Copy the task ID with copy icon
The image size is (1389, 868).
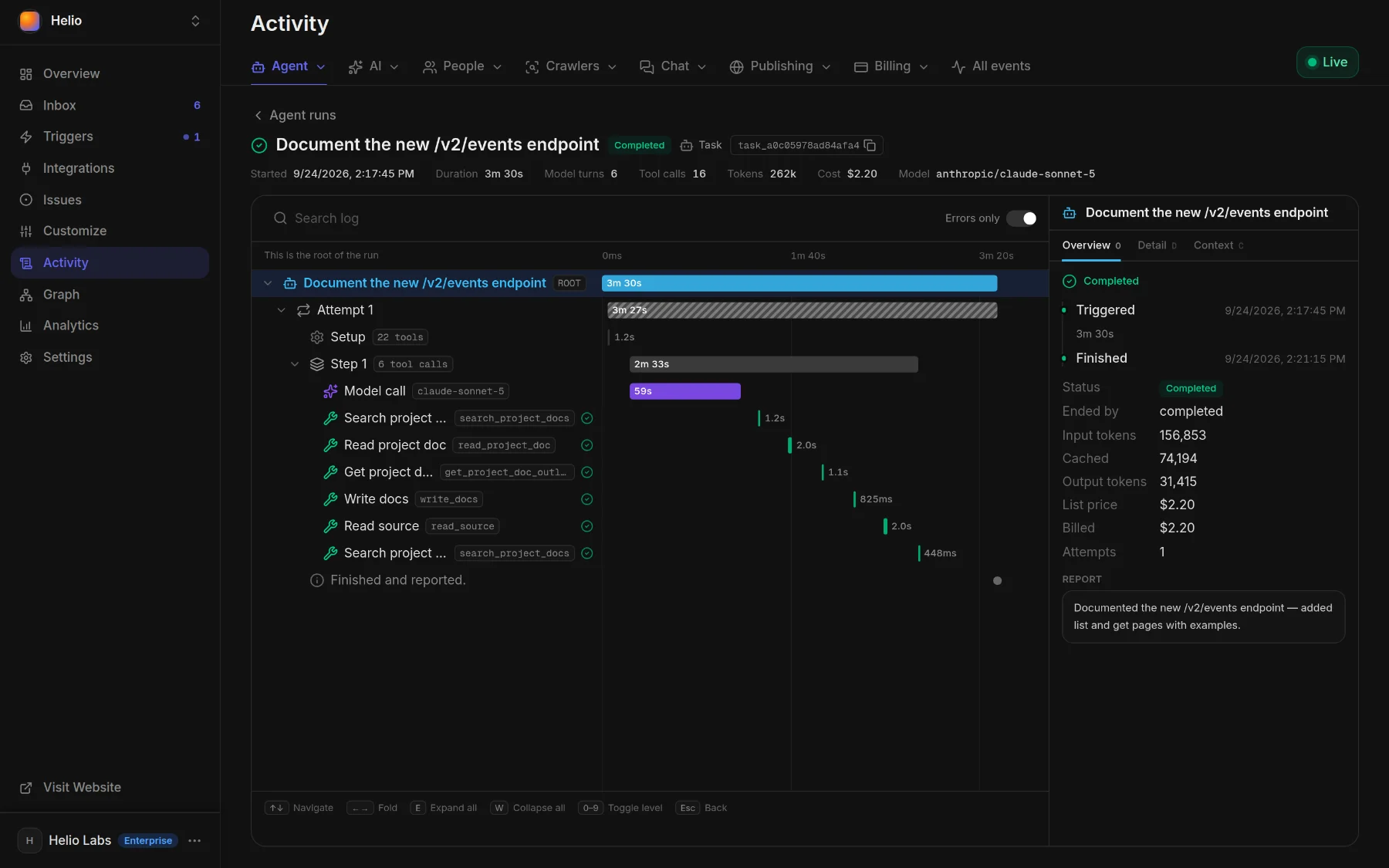pos(870,145)
